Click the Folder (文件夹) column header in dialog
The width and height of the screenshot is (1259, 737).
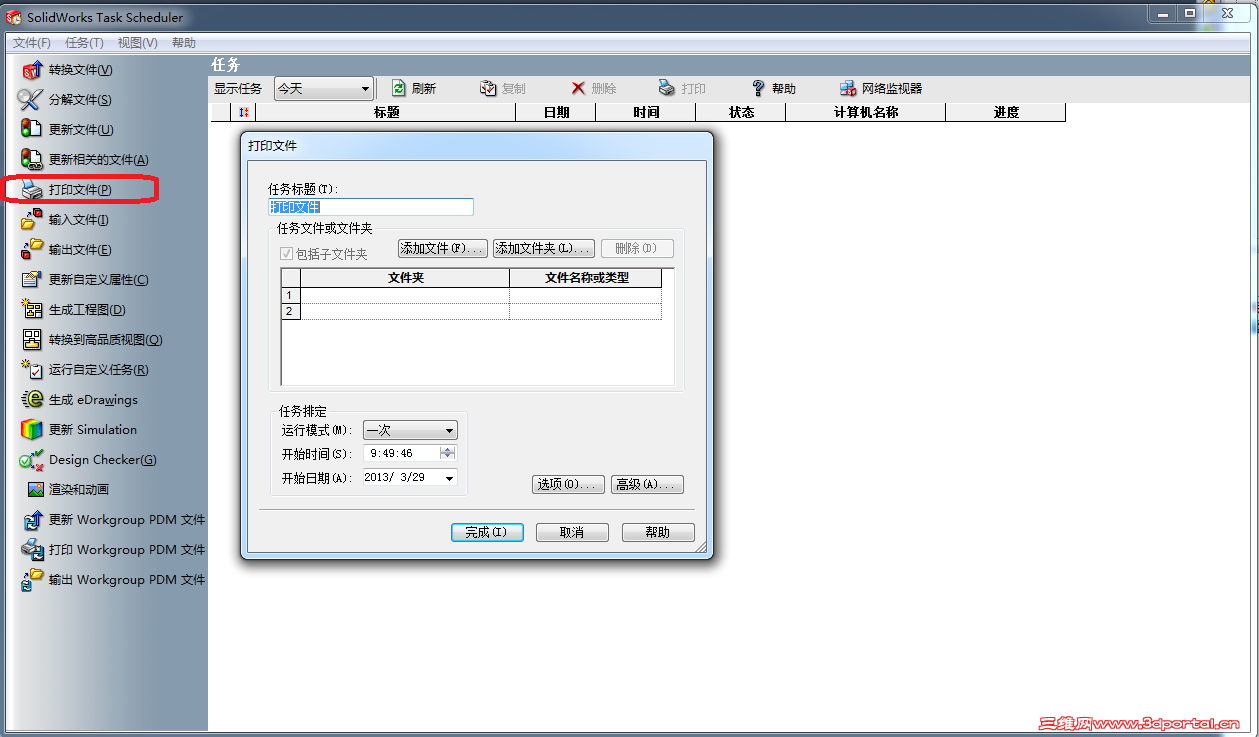405,278
